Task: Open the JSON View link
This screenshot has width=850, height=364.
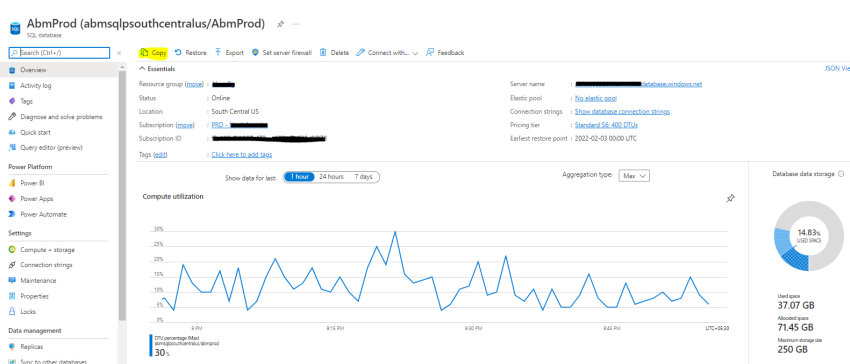Action: [837, 68]
